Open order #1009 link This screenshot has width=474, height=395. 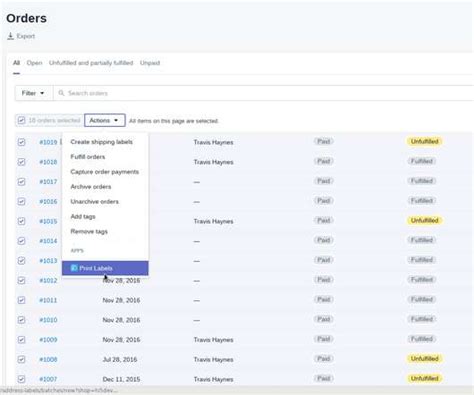[48, 340]
